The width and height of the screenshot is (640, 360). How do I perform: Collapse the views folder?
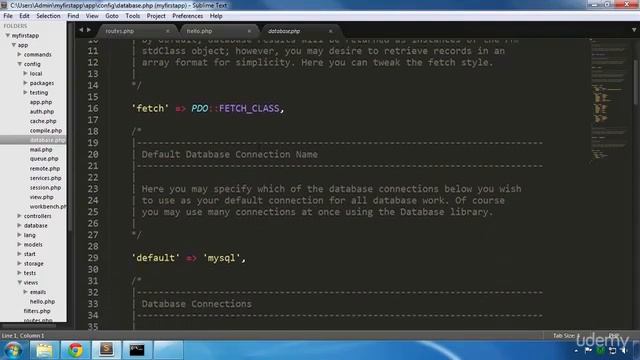pos(19,282)
